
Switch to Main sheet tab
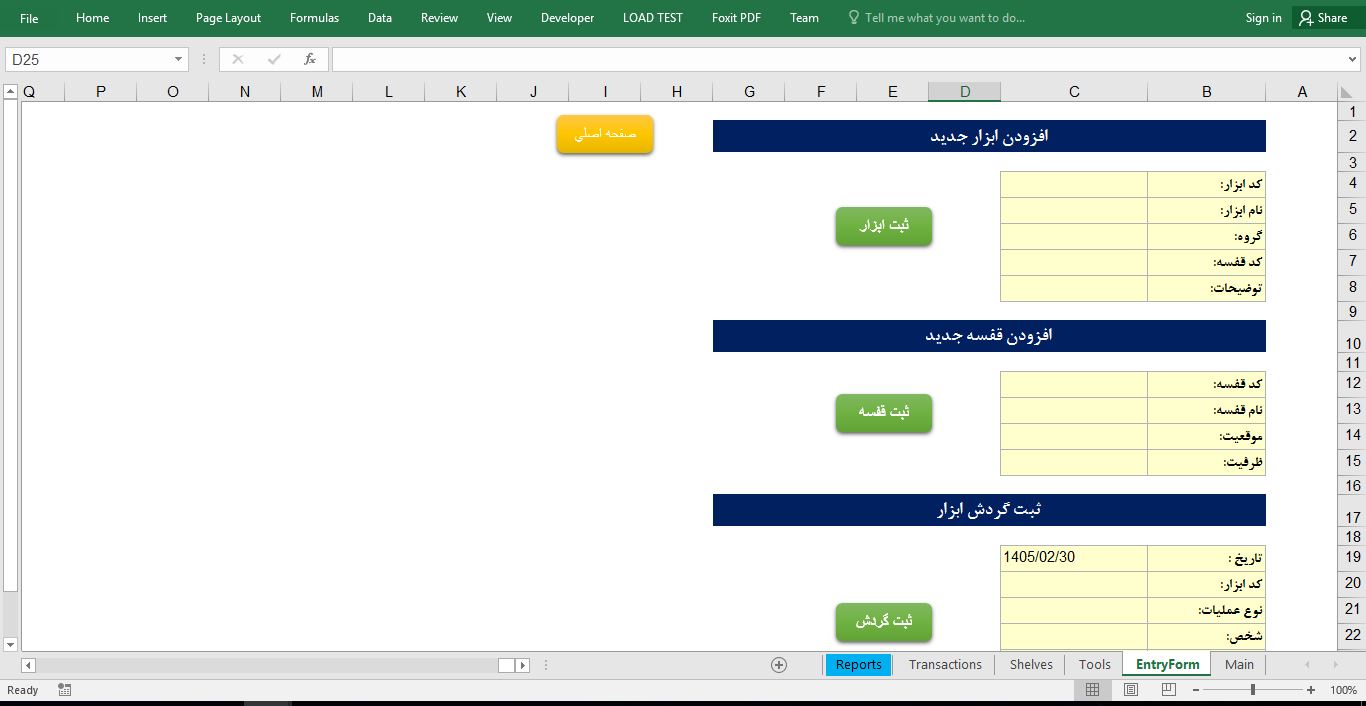click(1239, 665)
